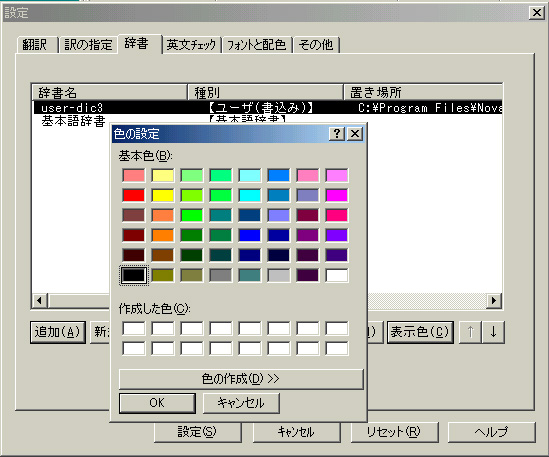549x457 pixels.
Task: Pick the light pink-red swatch in top row
Action: pyautogui.click(x=134, y=175)
